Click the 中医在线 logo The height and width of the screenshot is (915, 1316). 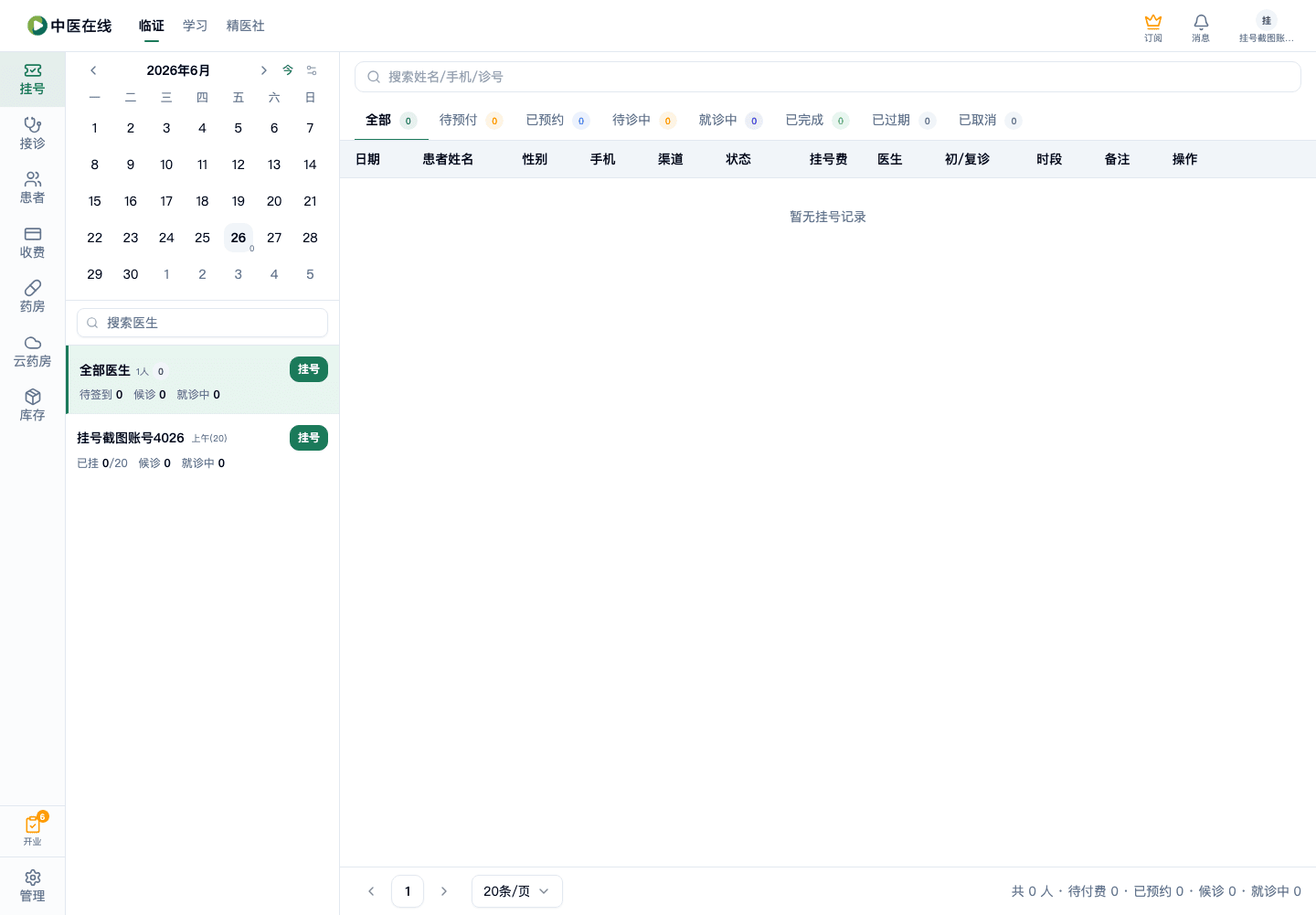tap(69, 26)
